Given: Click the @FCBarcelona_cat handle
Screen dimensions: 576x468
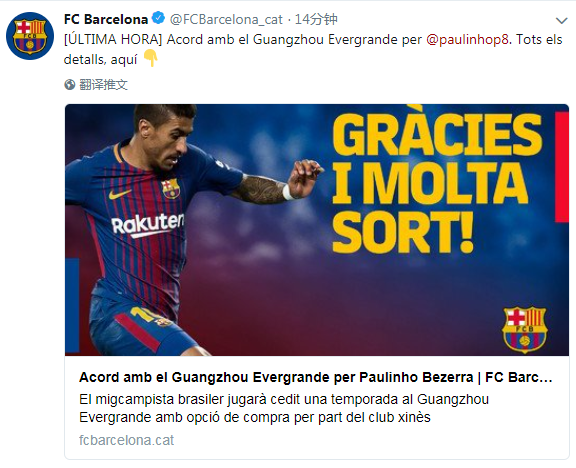Looking at the screenshot, I should pos(226,19).
